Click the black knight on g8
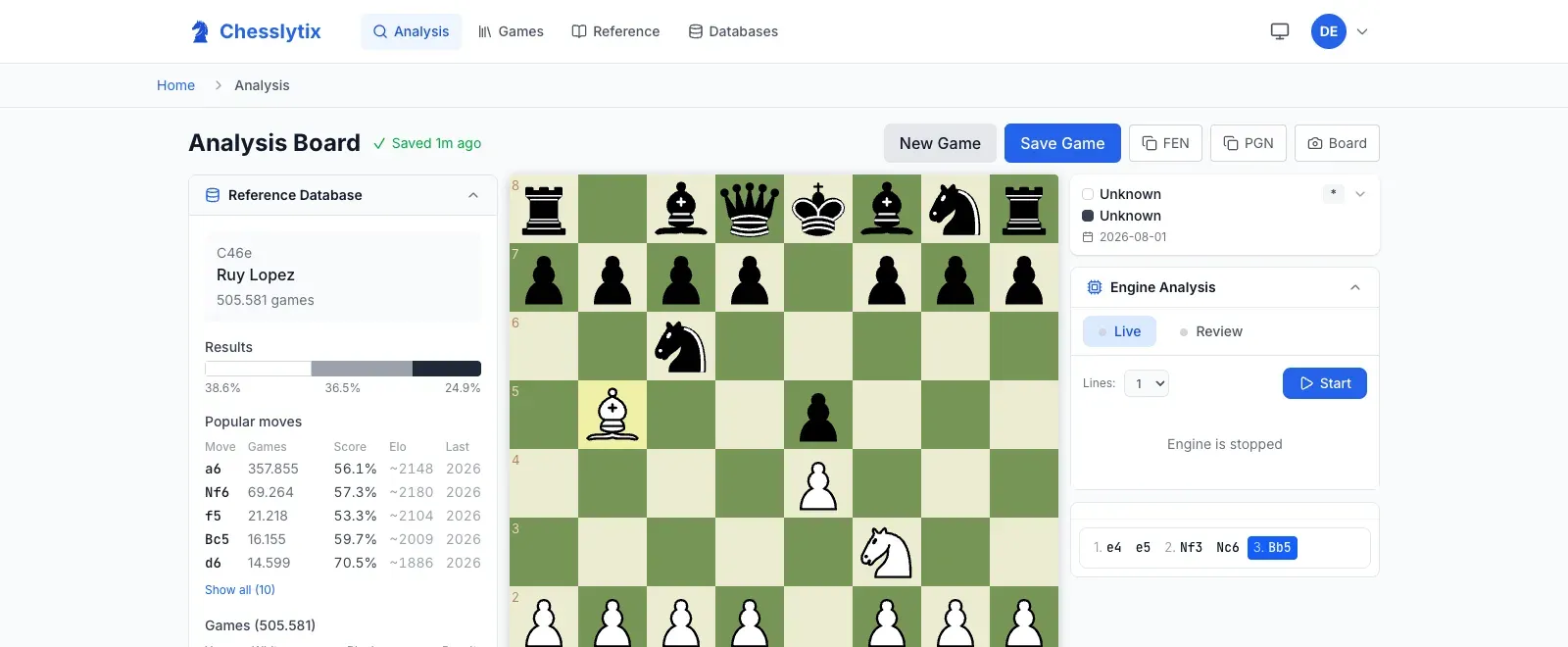The height and width of the screenshot is (647, 1568). [955, 209]
